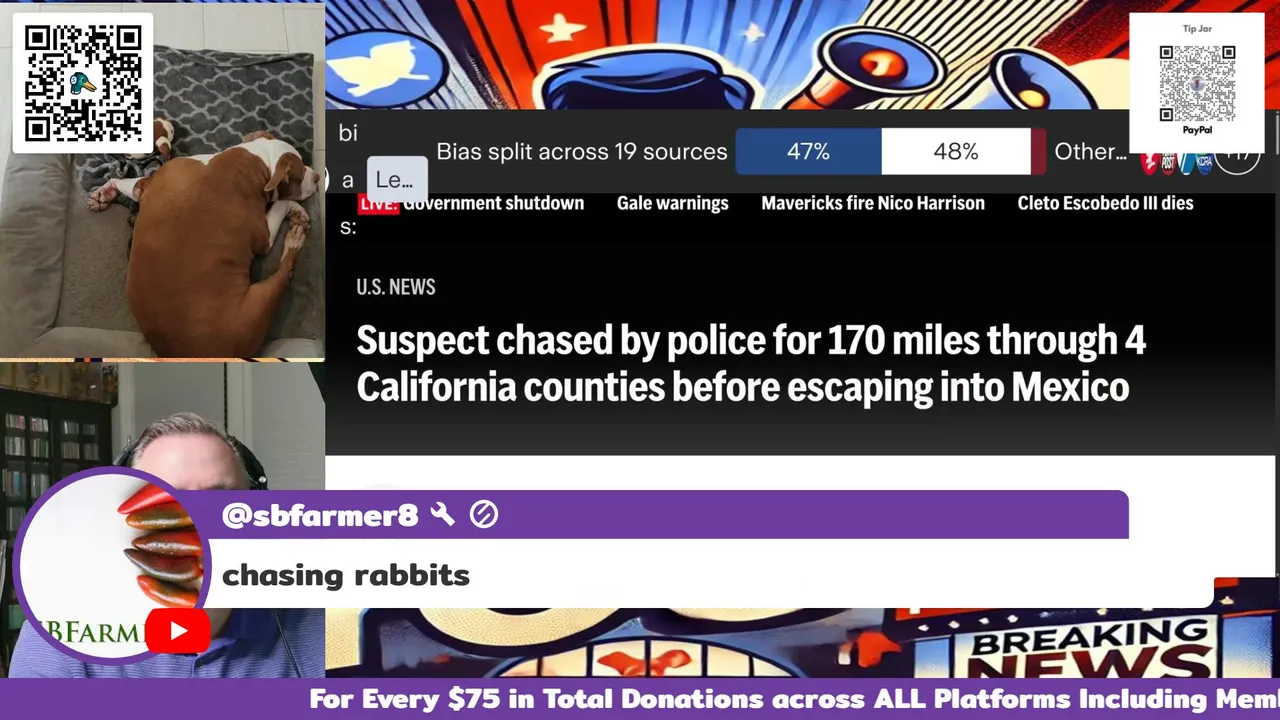Screen dimensions: 1280x720
Task: Open the Gale warnings trending topic
Action: [672, 203]
